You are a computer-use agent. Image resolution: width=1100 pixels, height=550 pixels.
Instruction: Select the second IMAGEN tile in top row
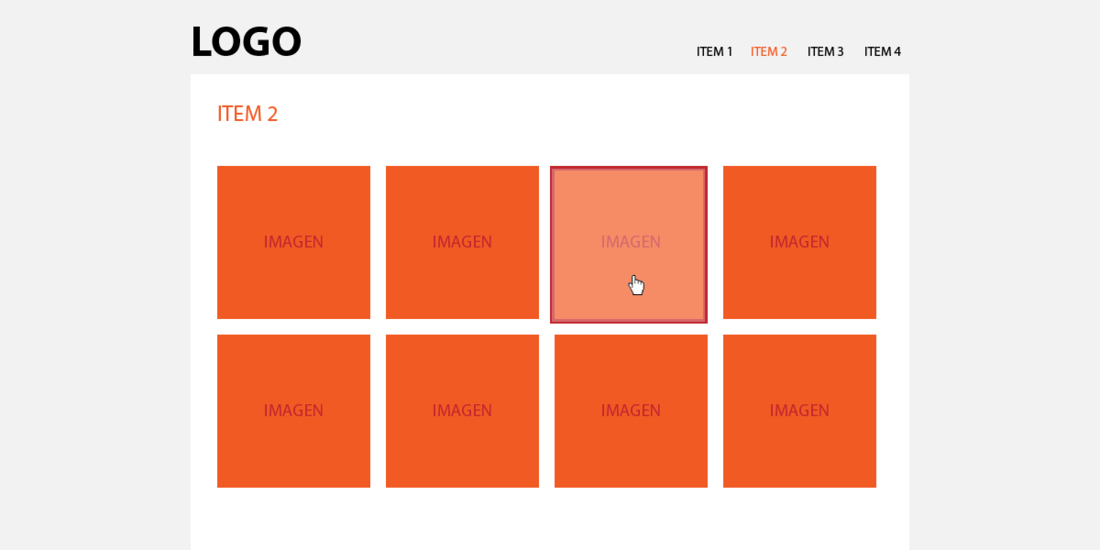pos(462,242)
